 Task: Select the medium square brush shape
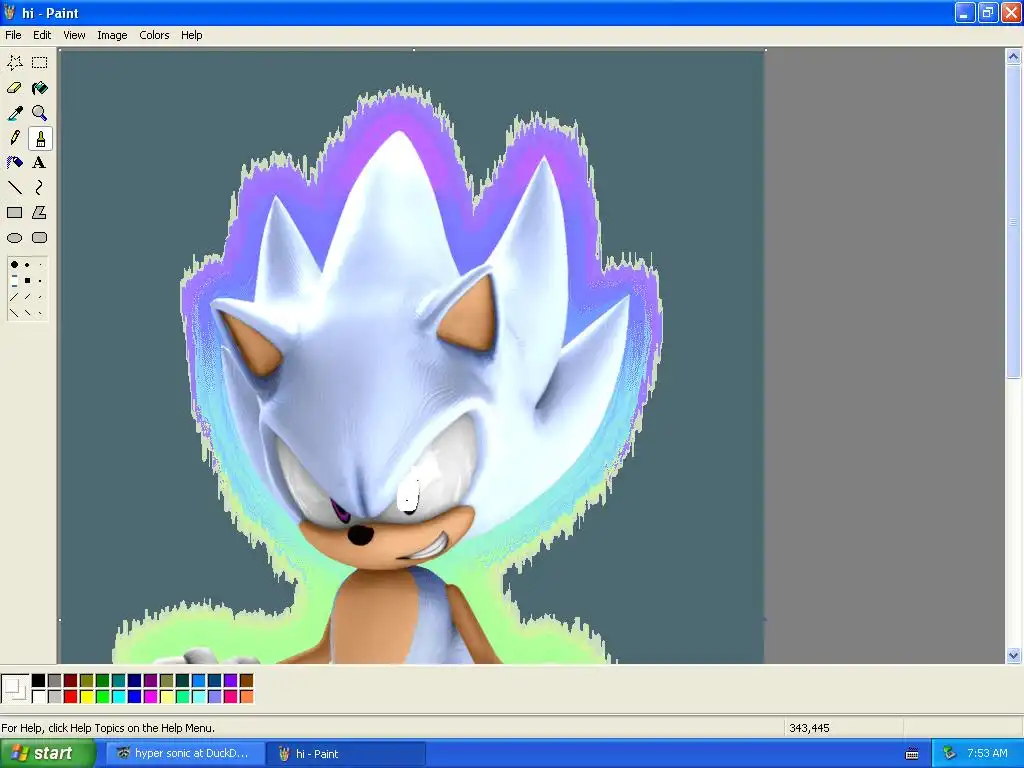(27, 281)
